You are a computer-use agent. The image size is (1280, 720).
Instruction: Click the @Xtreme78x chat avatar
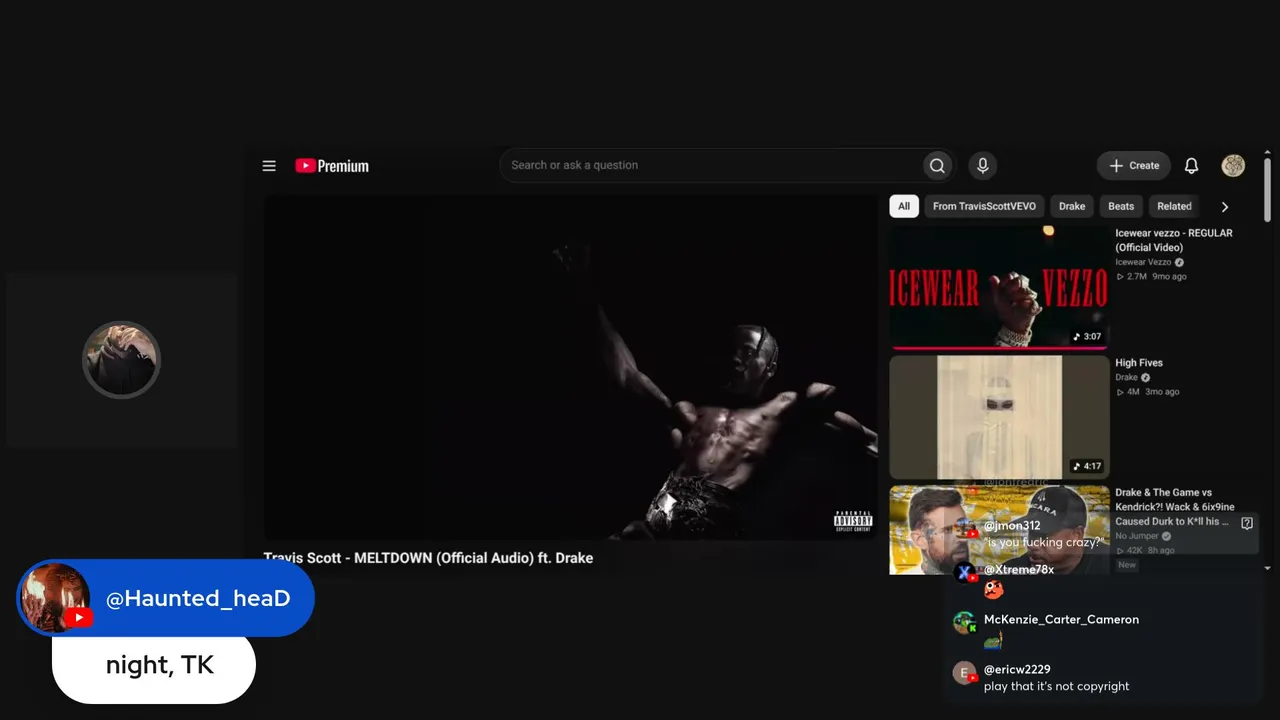(x=964, y=573)
